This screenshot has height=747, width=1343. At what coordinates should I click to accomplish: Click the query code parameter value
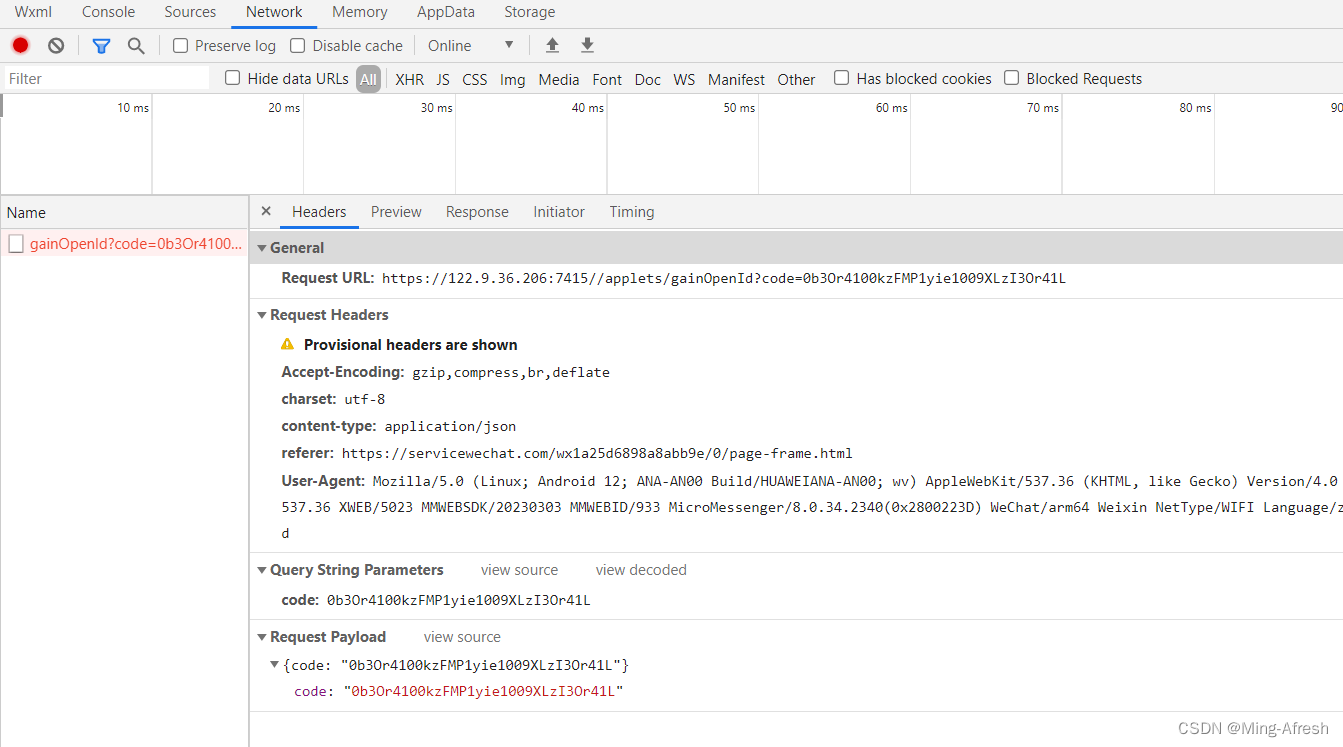(x=459, y=601)
